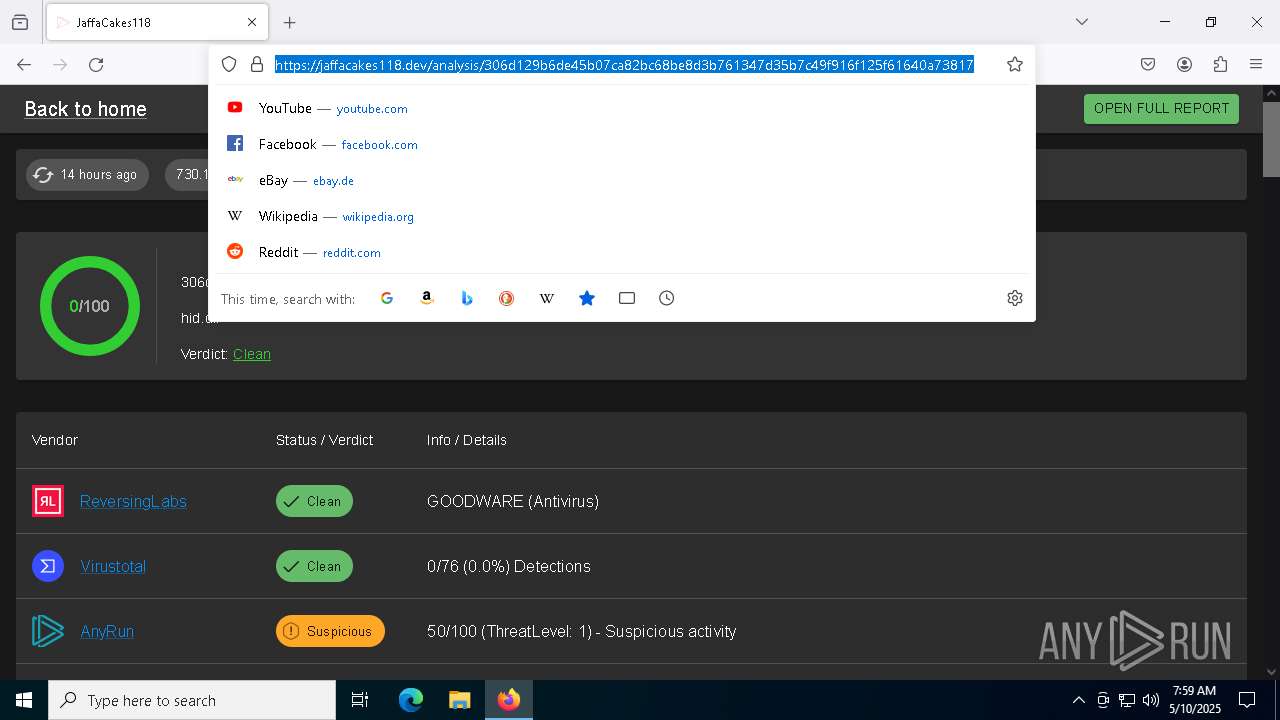This screenshot has height=720, width=1280.
Task: Open a new tab with plus button
Action: [290, 22]
